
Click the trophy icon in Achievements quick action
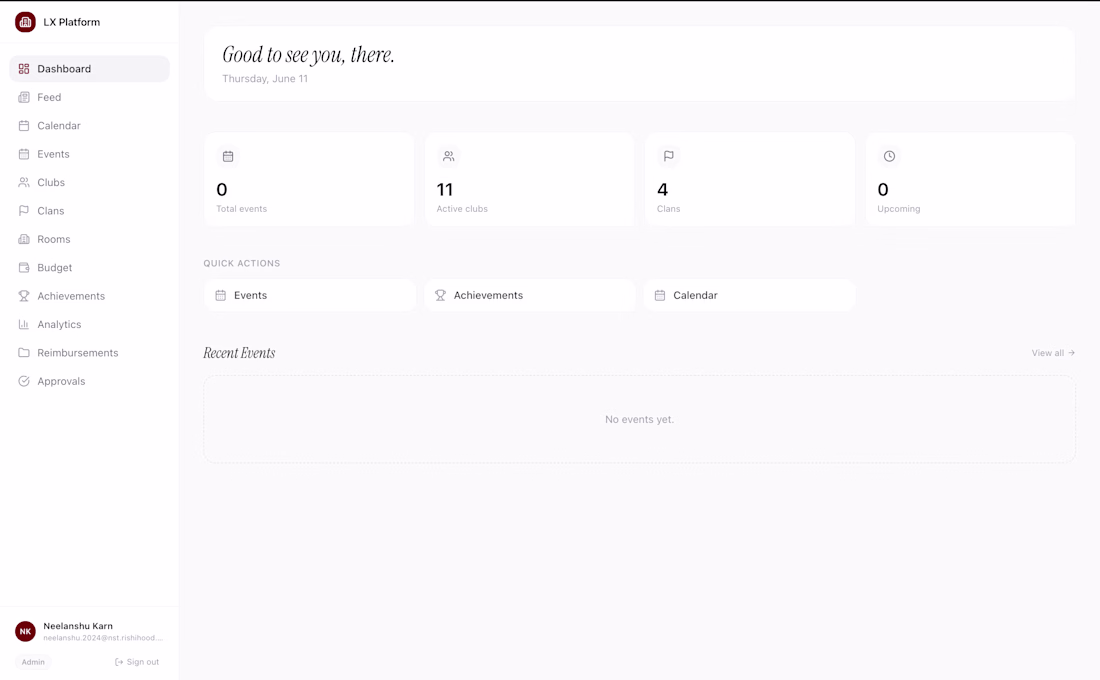(x=440, y=295)
